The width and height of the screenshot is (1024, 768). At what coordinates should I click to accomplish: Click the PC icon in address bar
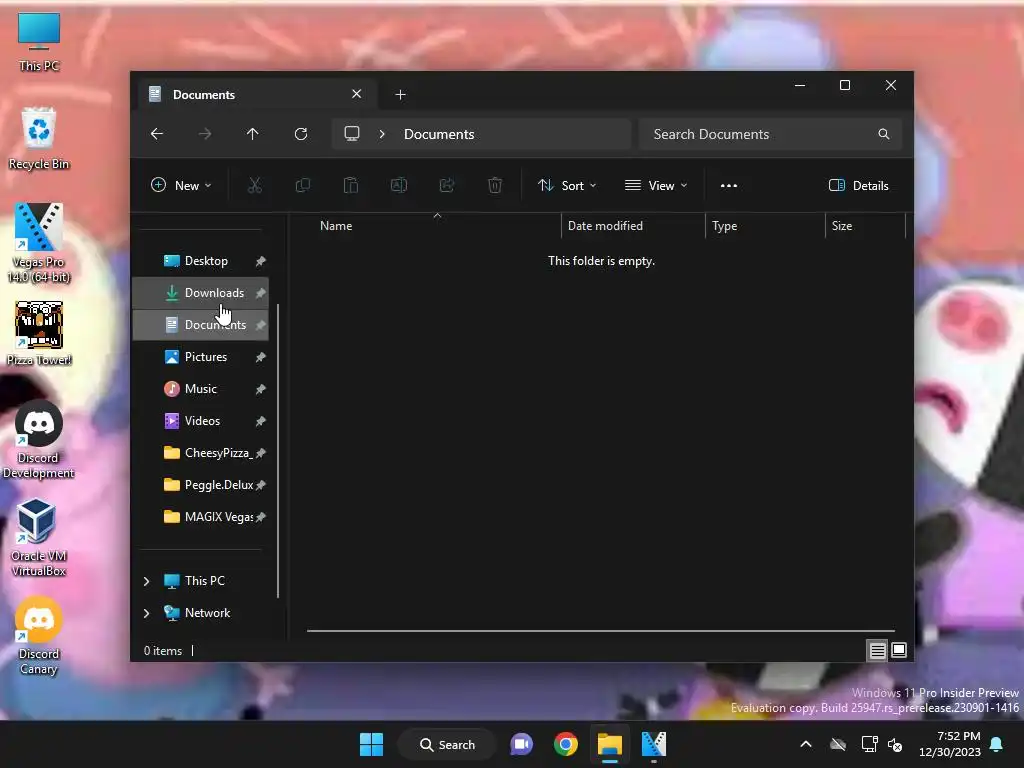(352, 134)
